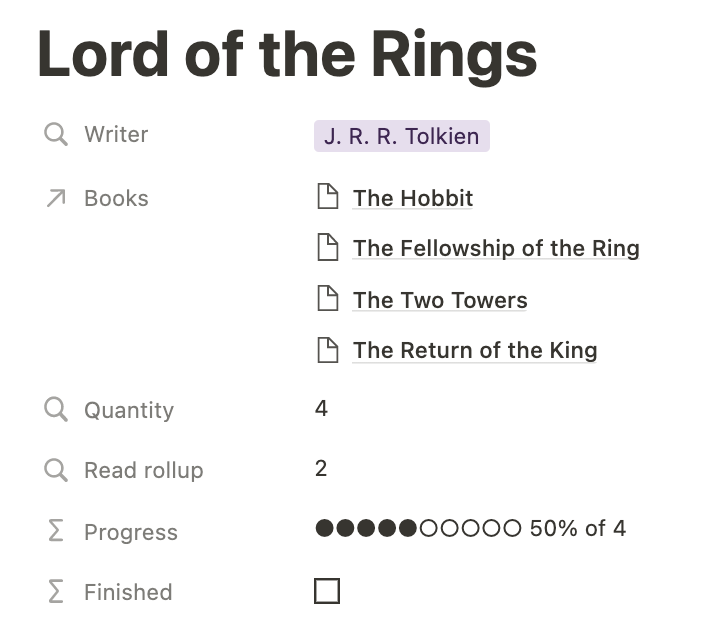Click the Finished formula sigma icon

click(56, 591)
